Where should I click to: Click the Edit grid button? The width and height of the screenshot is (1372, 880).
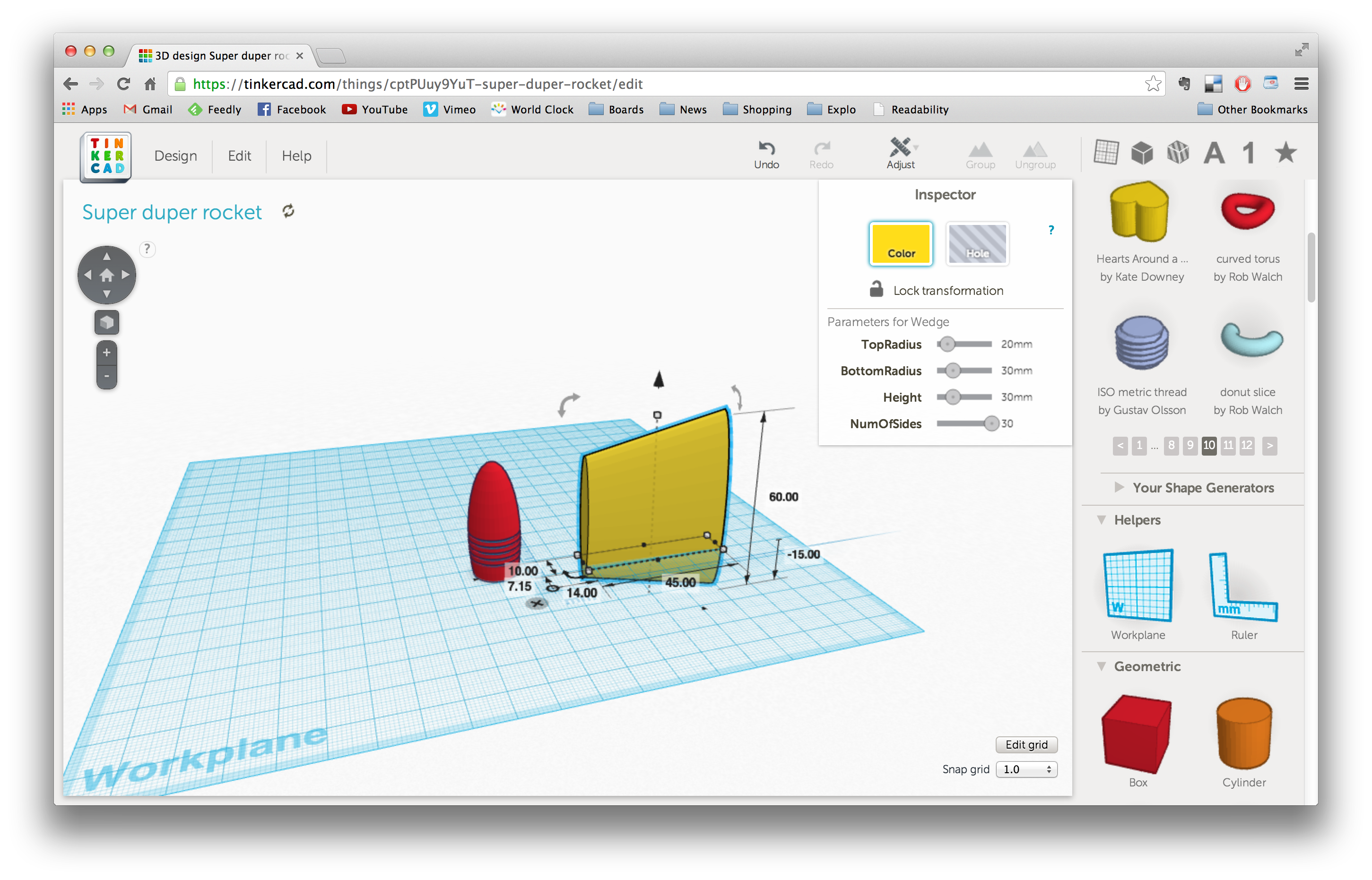1026,744
